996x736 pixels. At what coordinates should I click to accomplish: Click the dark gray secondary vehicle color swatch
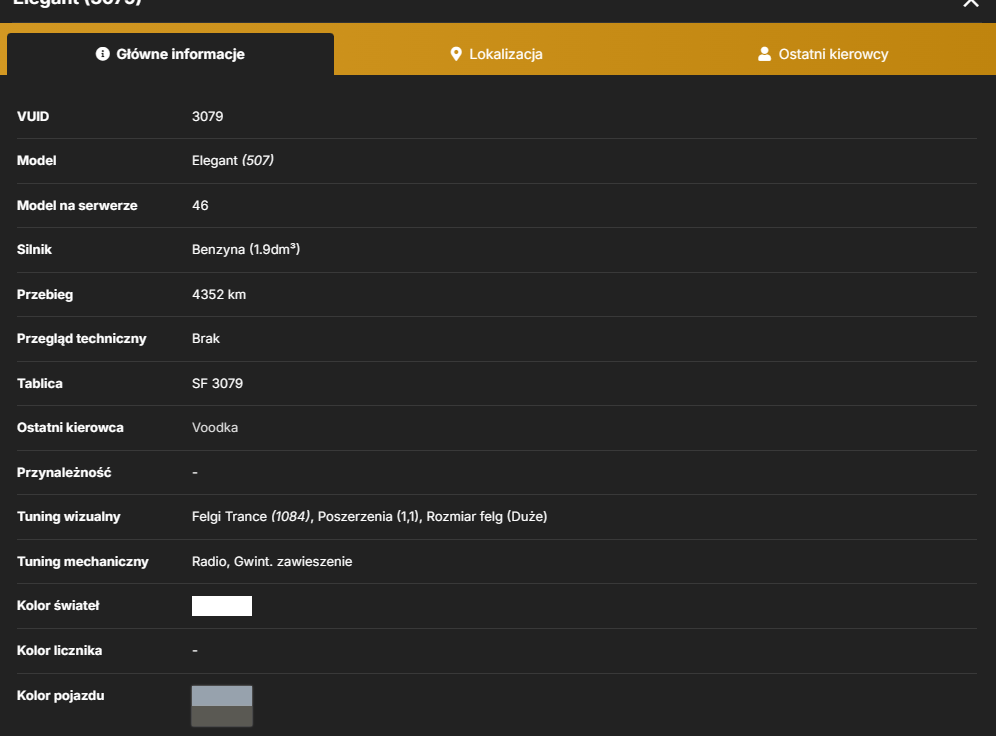coord(222,716)
